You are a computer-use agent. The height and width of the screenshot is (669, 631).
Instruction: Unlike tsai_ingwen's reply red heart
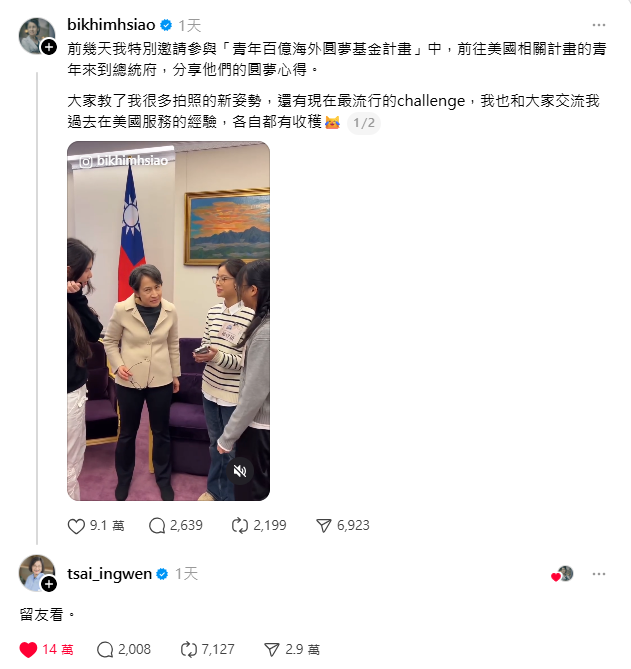coord(28,649)
